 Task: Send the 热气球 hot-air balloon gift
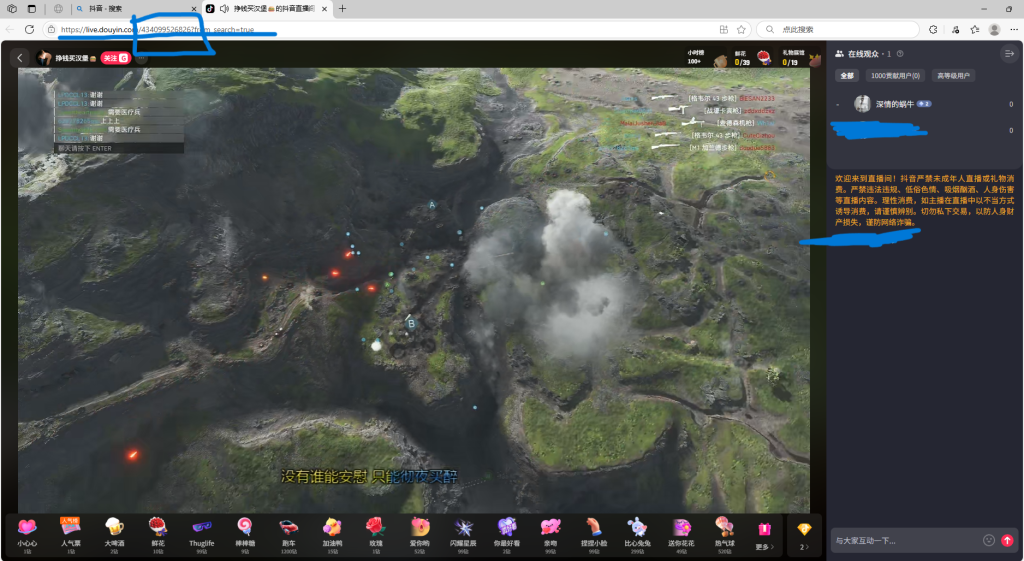[x=725, y=534]
